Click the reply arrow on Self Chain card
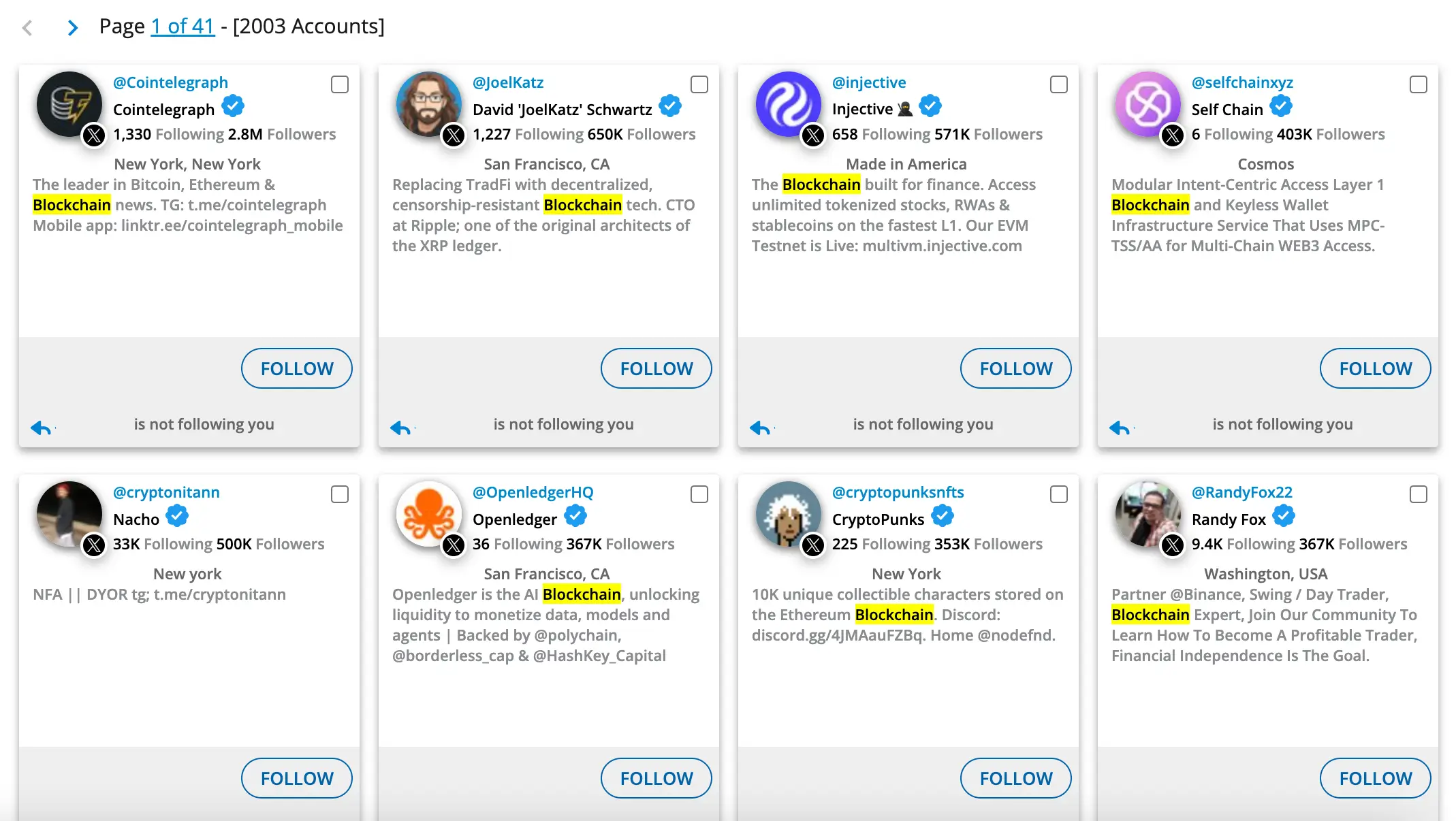 pos(1120,428)
